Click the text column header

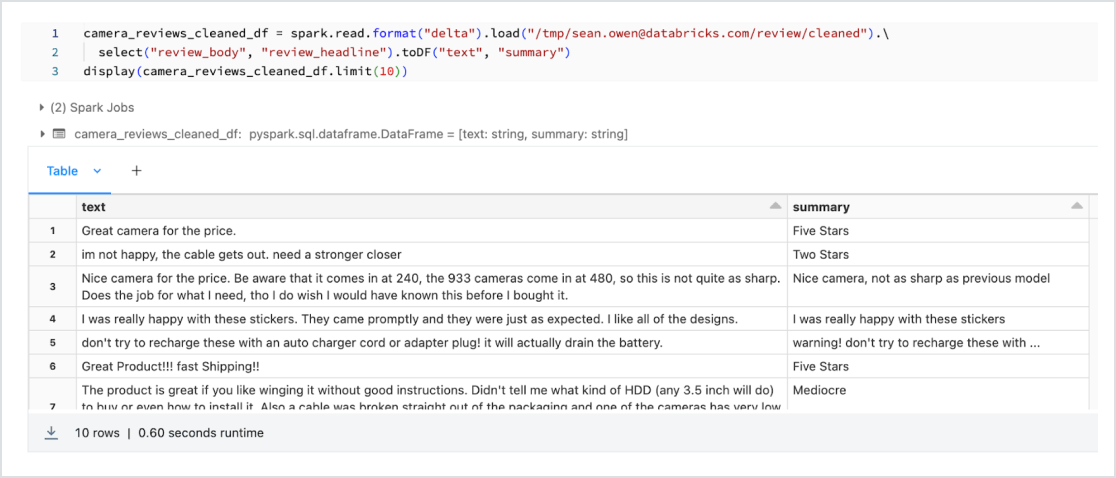click(94, 207)
